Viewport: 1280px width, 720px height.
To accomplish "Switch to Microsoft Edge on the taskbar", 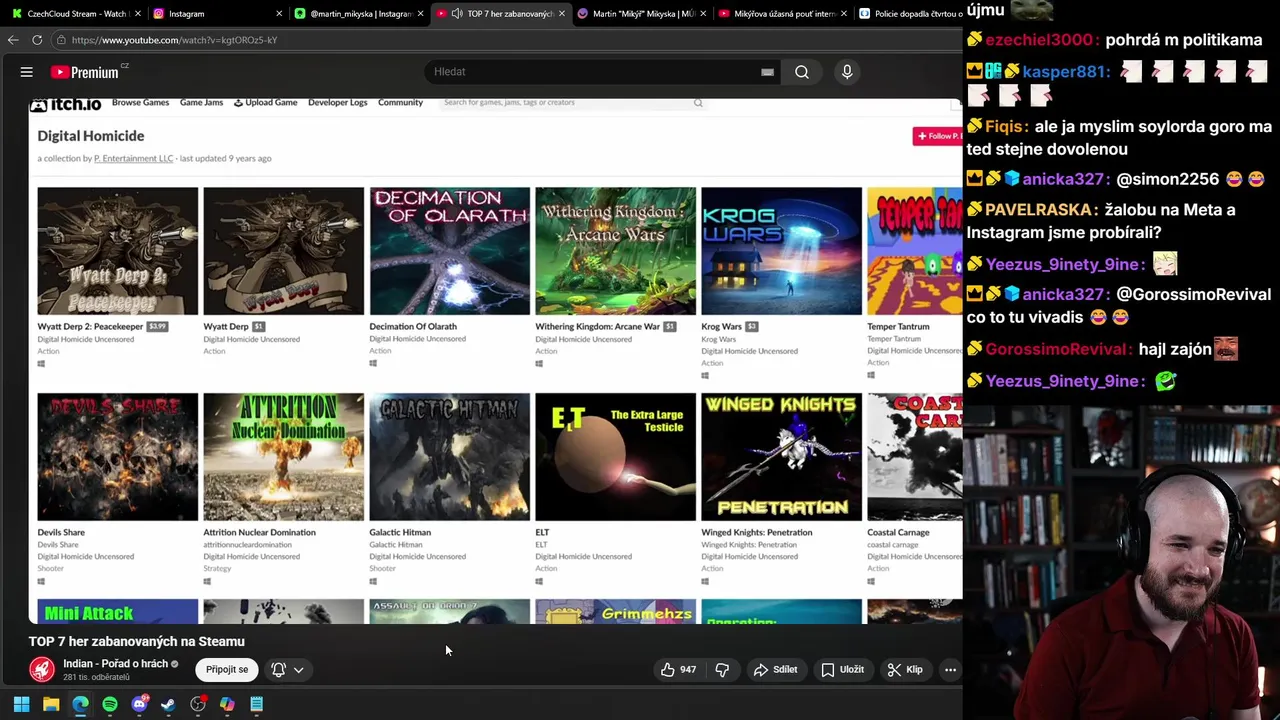I will [80, 704].
